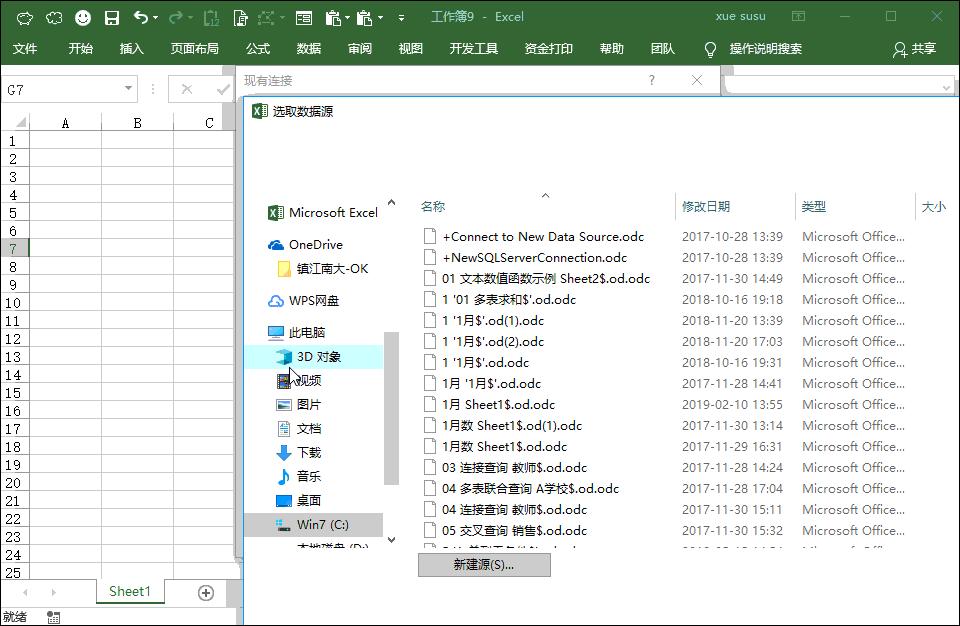The height and width of the screenshot is (626, 960).
Task: Click the 新建源(S)... button
Action: [484, 565]
